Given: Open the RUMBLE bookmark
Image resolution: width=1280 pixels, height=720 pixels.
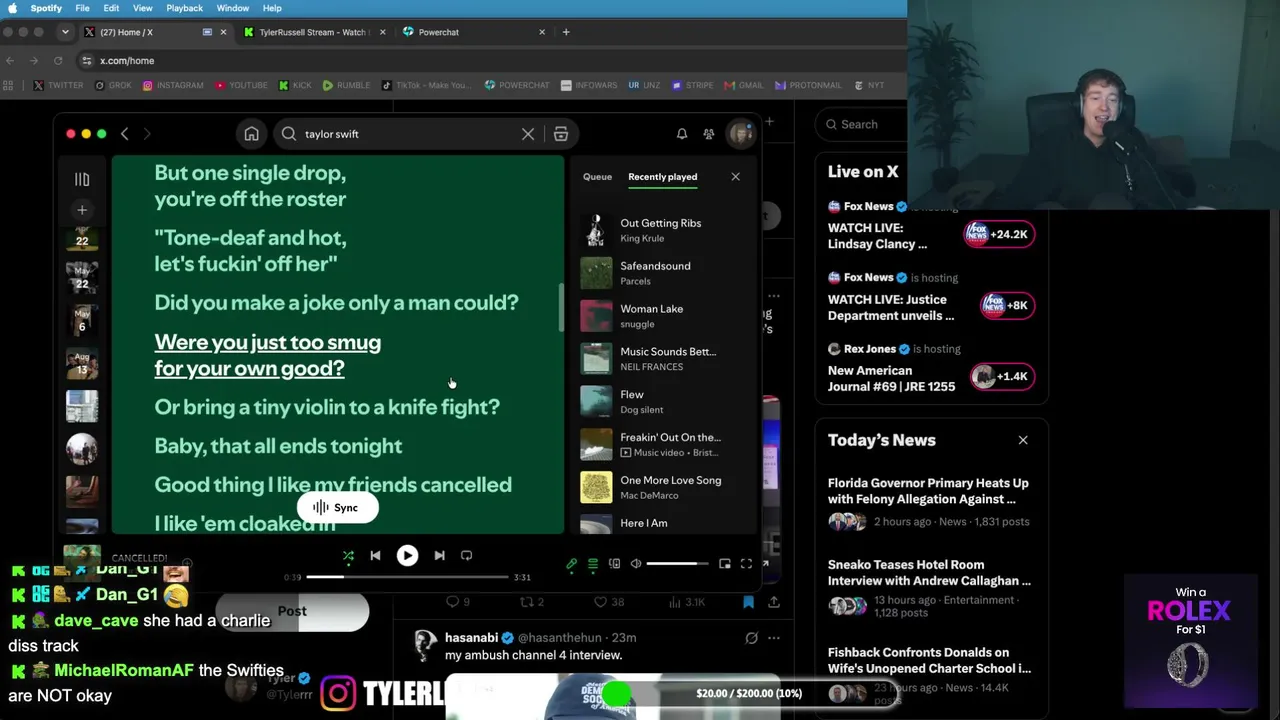Looking at the screenshot, I should (x=346, y=86).
